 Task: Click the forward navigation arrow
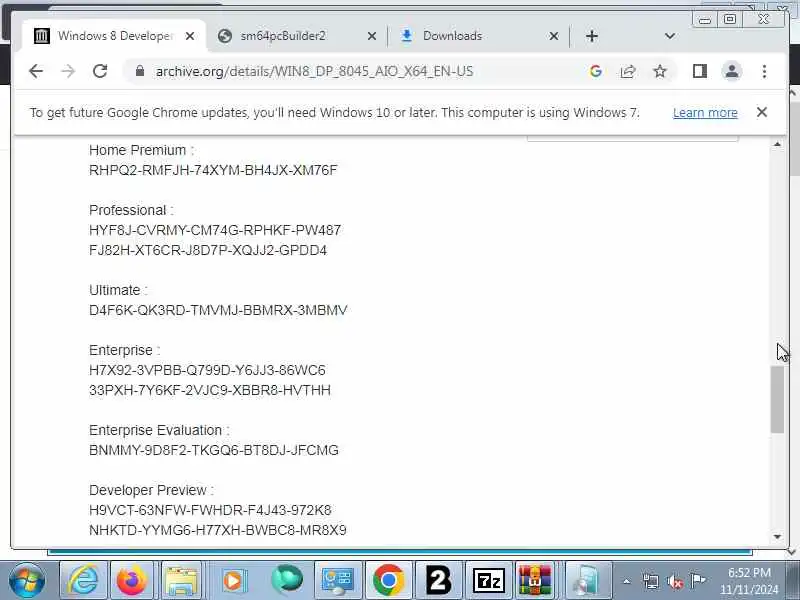68,71
